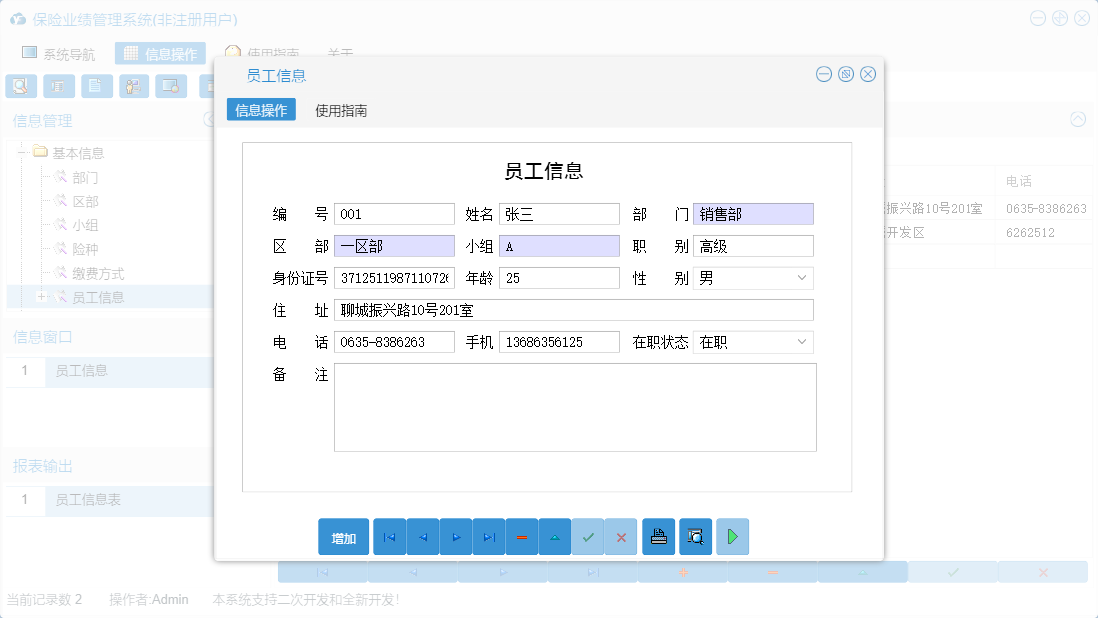The width and height of the screenshot is (1098, 618).
Task: Run the report using the green play icon
Action: 732,537
